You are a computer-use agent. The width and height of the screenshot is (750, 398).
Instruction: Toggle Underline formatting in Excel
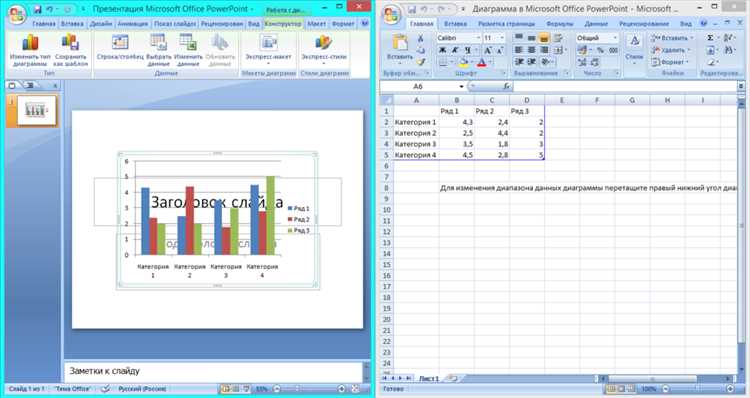[x=467, y=50]
